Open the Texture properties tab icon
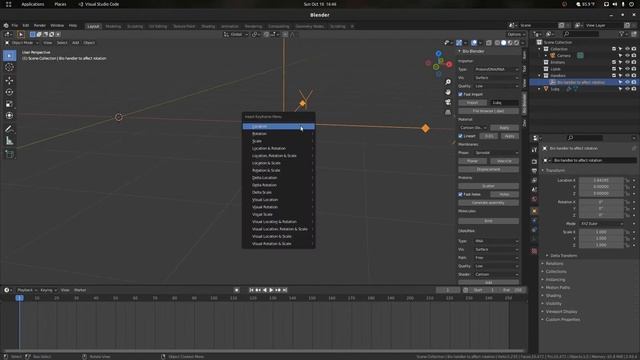 pos(534,251)
